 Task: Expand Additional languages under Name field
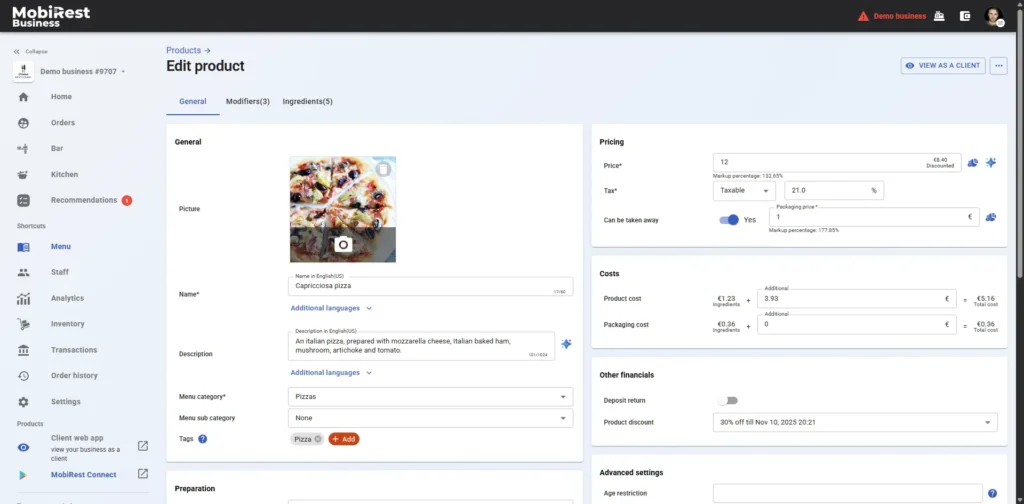click(331, 309)
